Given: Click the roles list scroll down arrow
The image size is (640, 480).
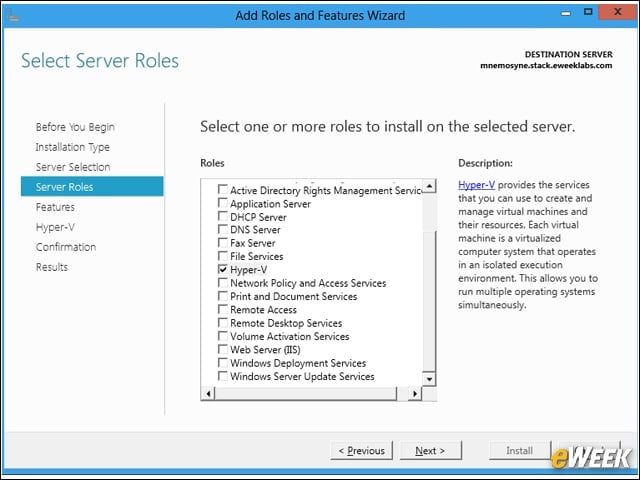Looking at the screenshot, I should pos(429,379).
